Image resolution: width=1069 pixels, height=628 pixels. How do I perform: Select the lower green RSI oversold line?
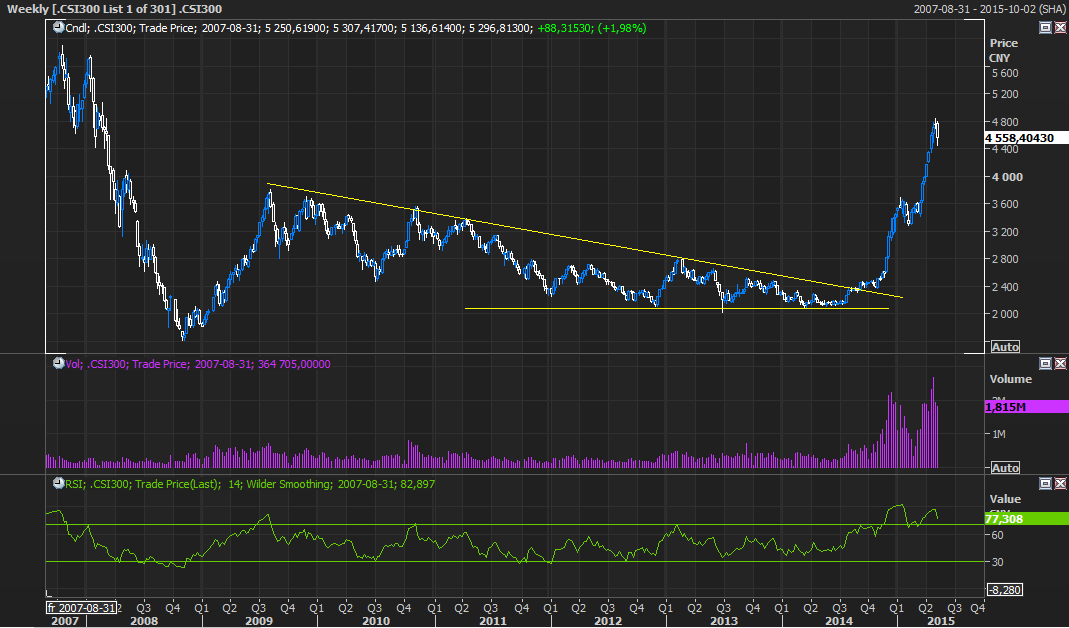[x=515, y=562]
